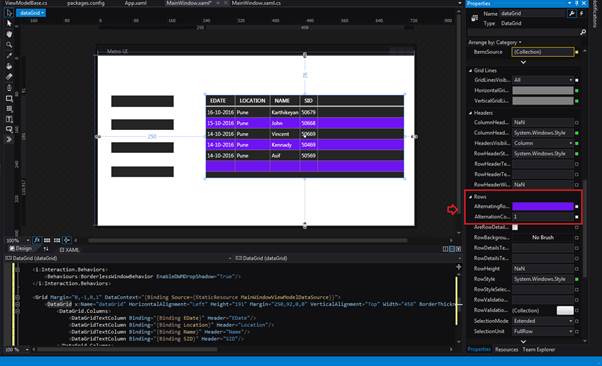
Task: Pick the Eyedropper tool
Action: coord(9,56)
